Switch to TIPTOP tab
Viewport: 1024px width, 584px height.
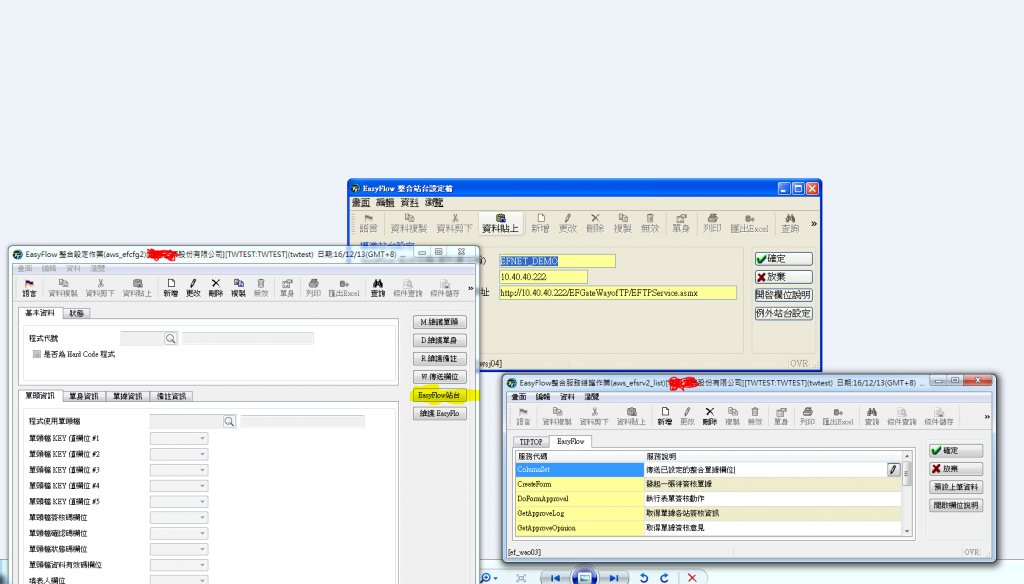click(531, 442)
